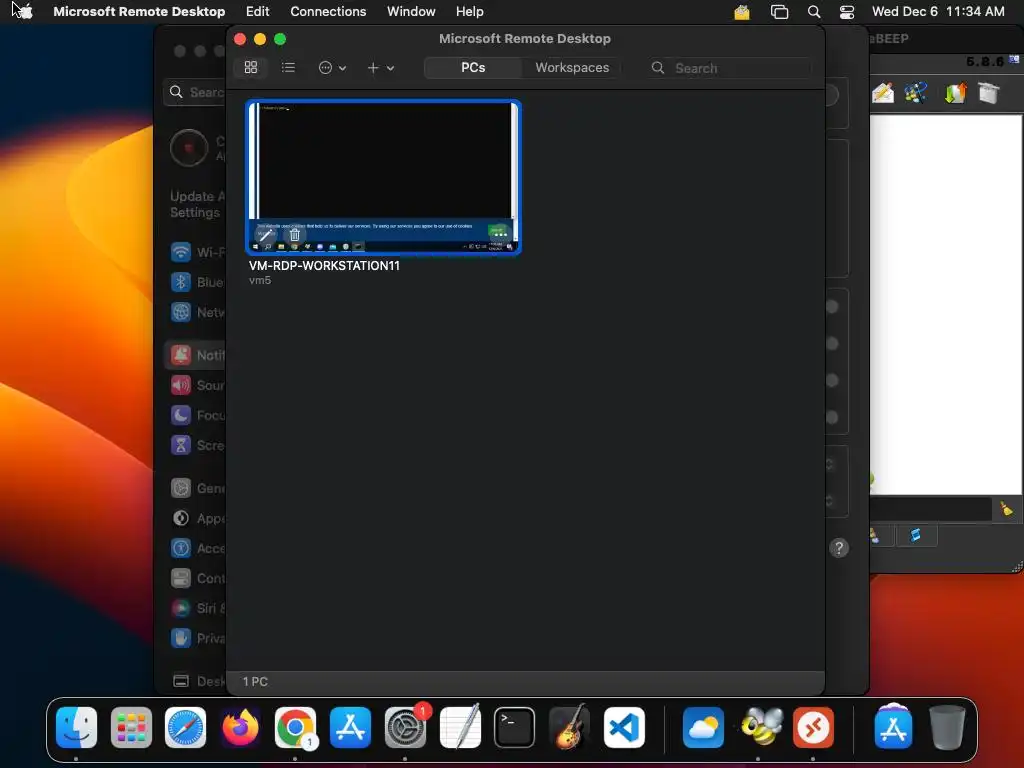Open Focus in System Settings sidebar
The height and width of the screenshot is (768, 1024).
(x=198, y=415)
